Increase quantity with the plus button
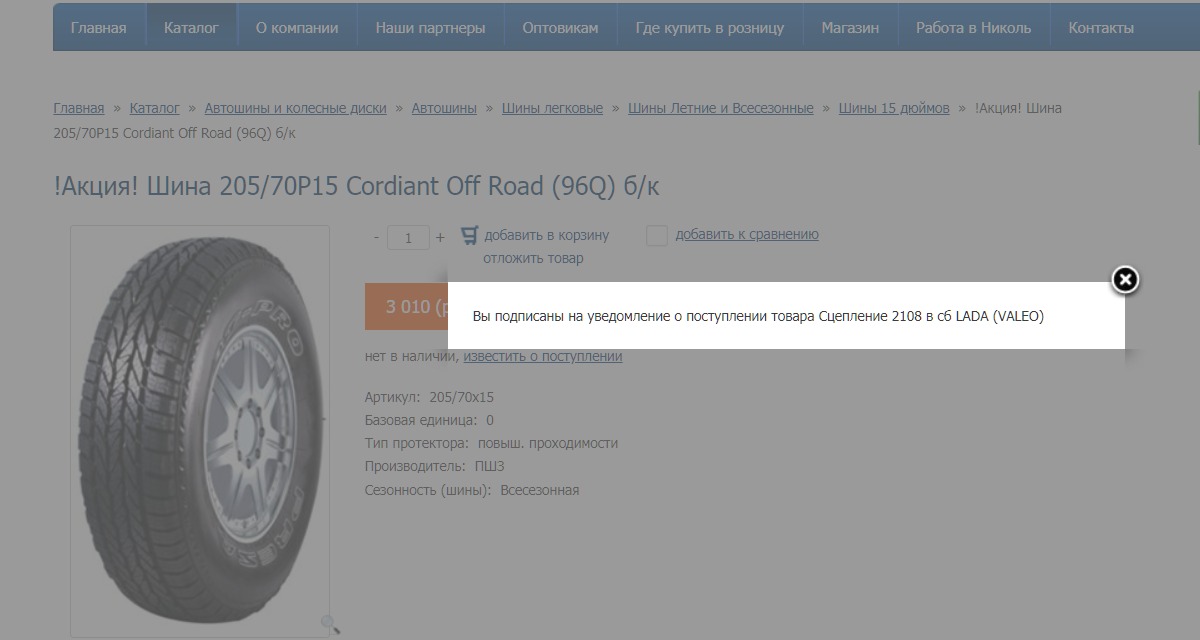 tap(440, 237)
